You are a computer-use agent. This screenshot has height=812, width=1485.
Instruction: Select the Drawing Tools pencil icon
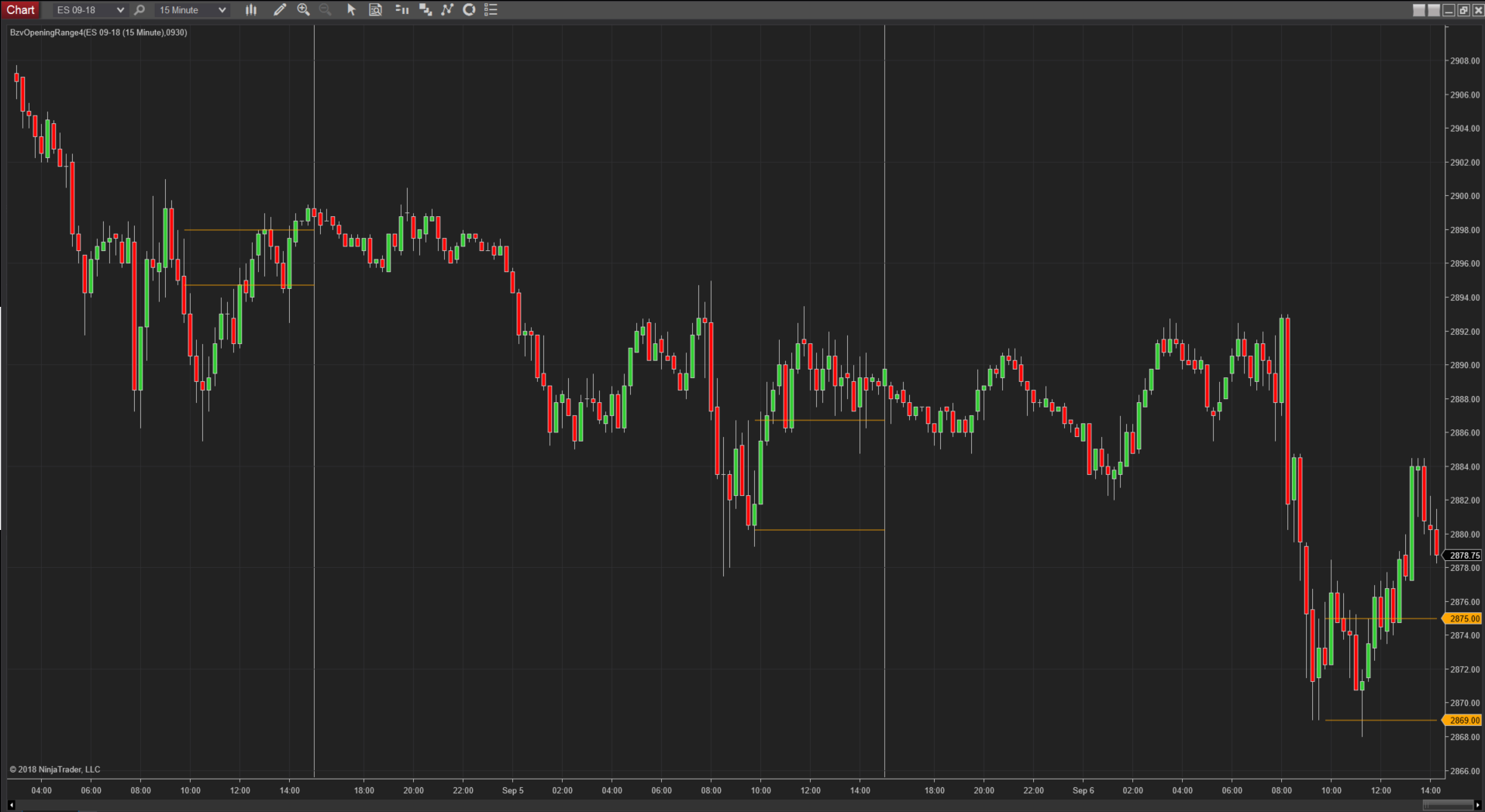[280, 10]
